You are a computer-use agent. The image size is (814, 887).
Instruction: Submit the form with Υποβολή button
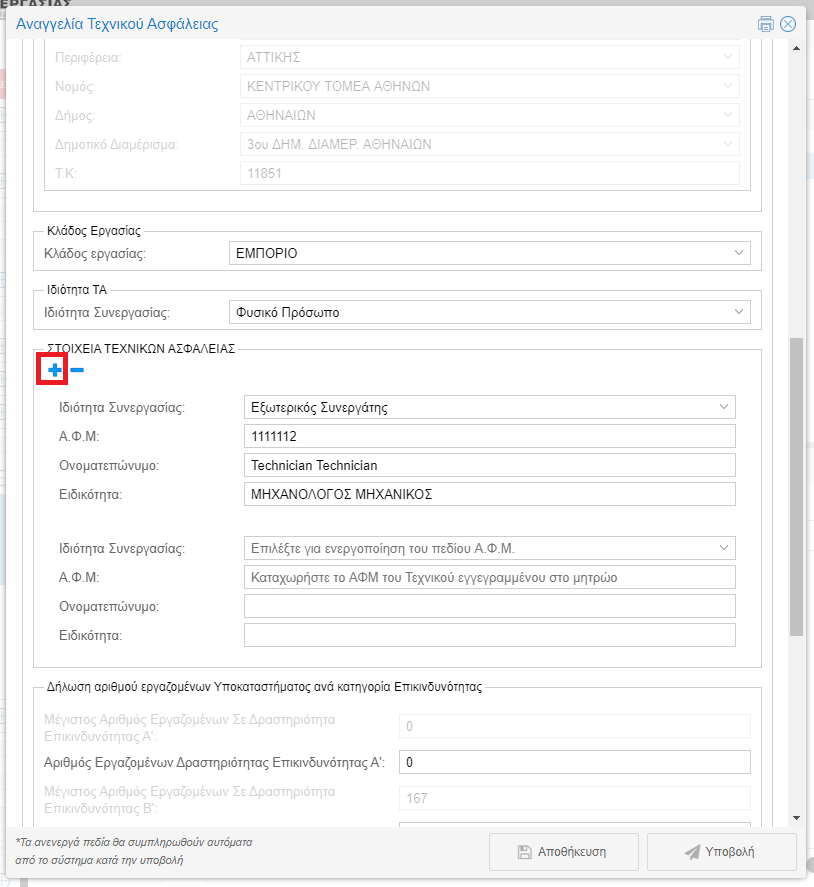721,852
